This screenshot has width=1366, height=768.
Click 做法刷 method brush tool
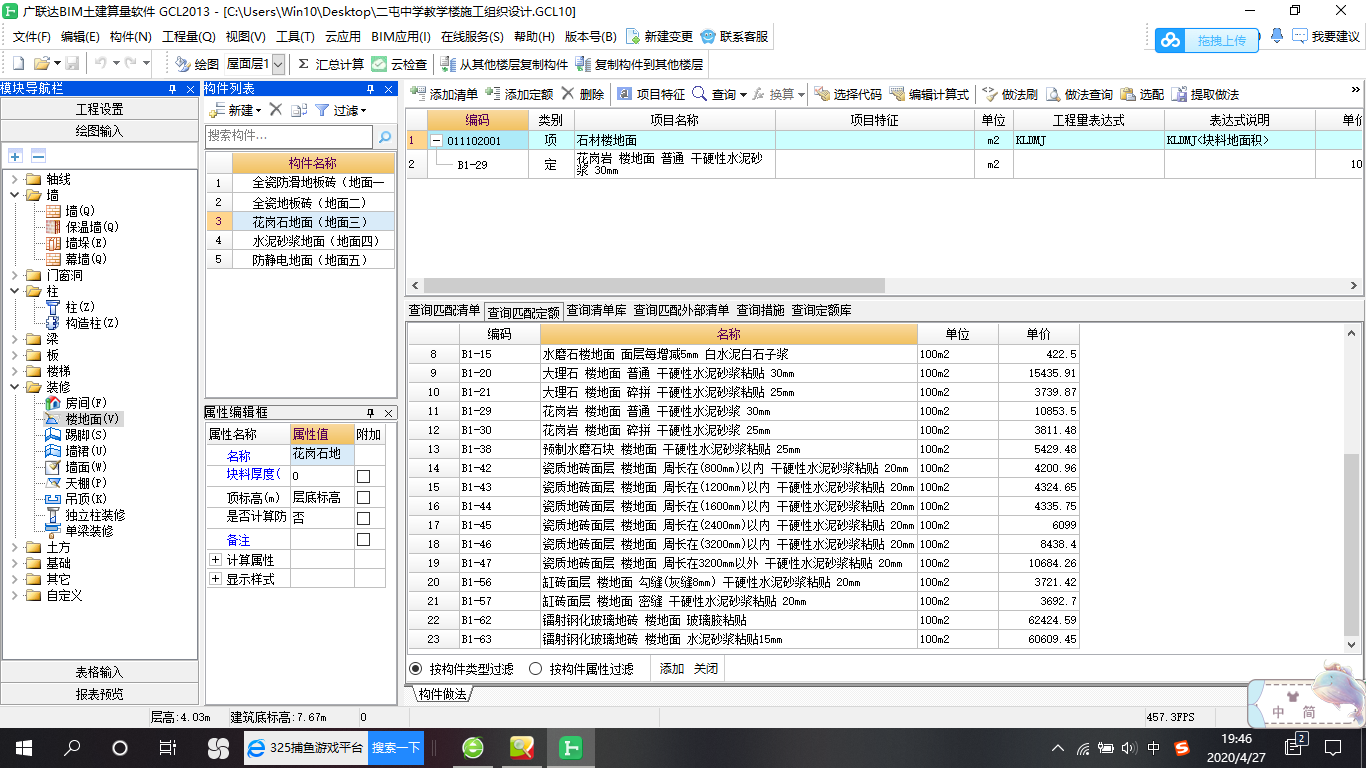click(x=1010, y=94)
